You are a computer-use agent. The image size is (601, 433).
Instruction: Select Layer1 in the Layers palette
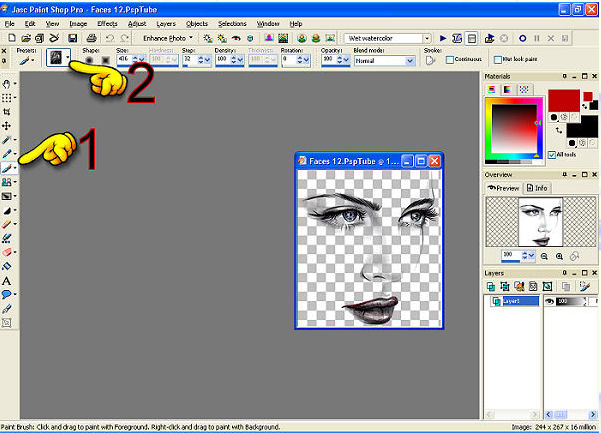click(515, 301)
